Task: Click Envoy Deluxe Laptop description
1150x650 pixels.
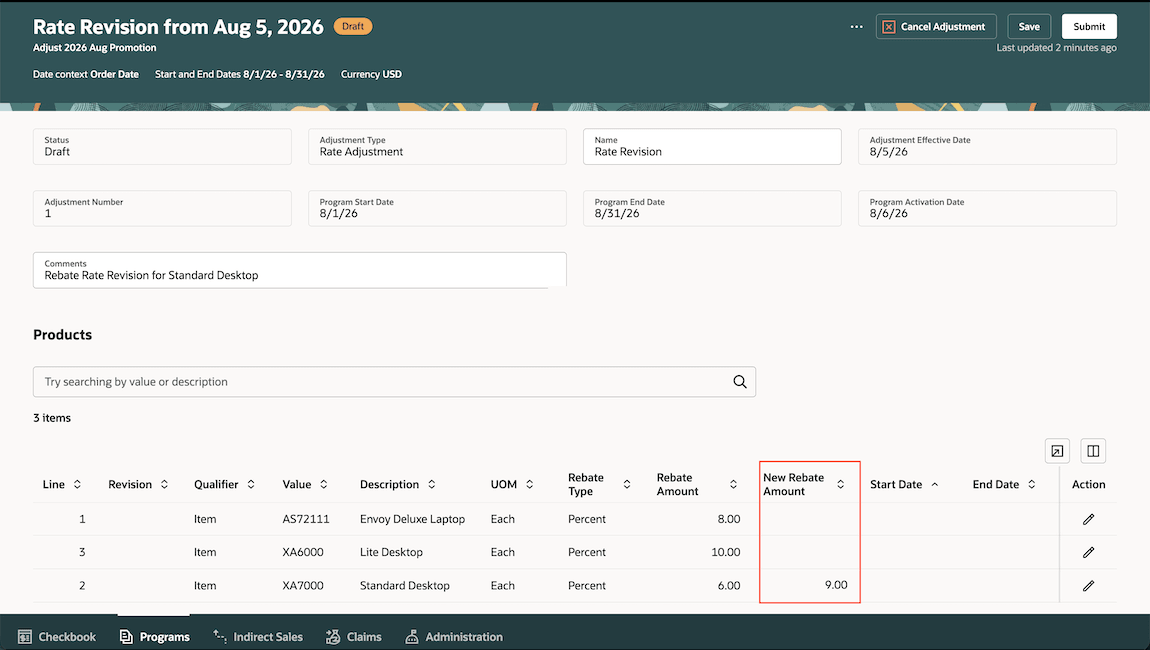Action: point(412,519)
